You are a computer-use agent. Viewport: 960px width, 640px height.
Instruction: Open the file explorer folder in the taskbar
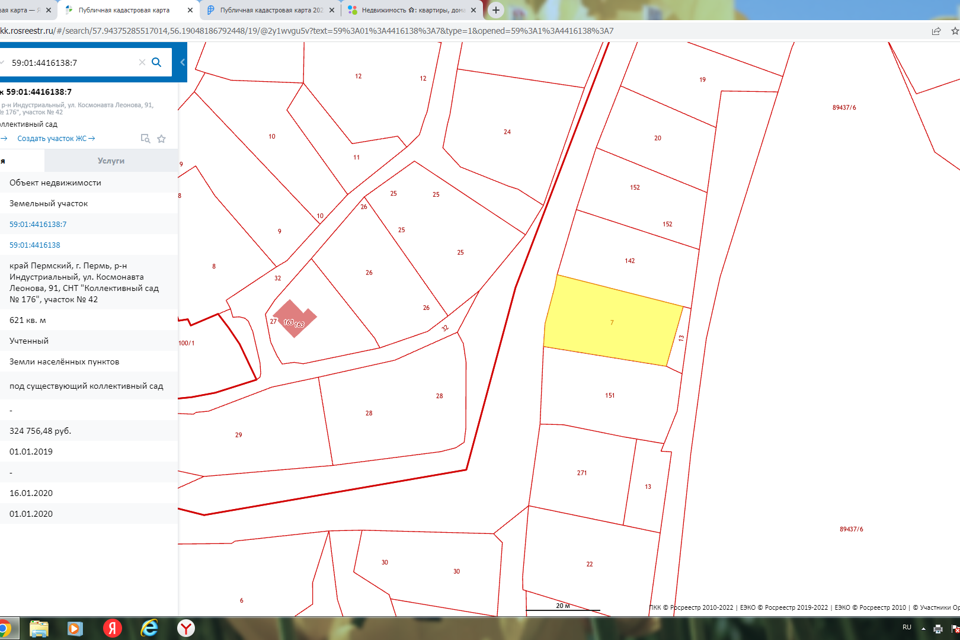(x=38, y=628)
